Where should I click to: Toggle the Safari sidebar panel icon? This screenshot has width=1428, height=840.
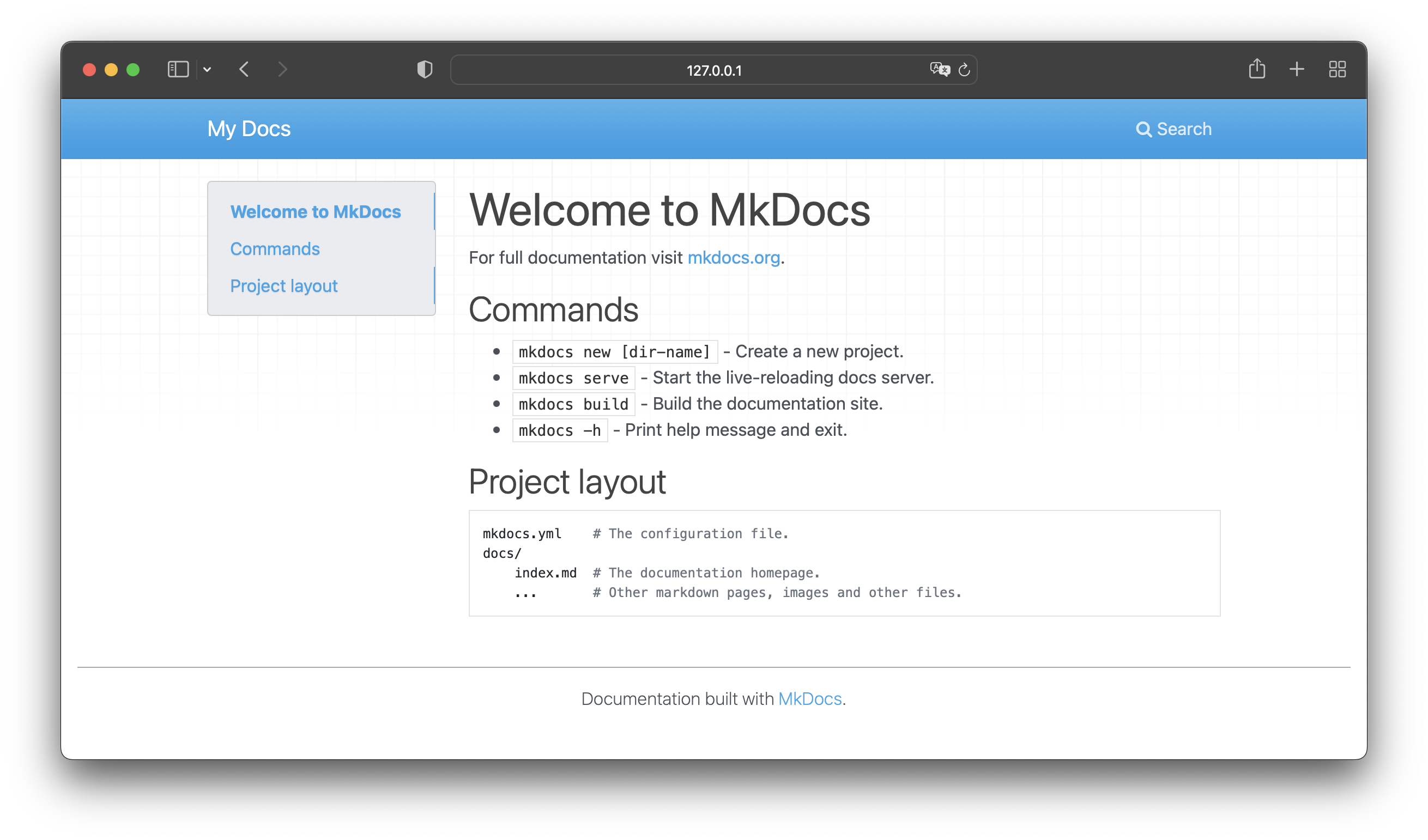(x=178, y=70)
